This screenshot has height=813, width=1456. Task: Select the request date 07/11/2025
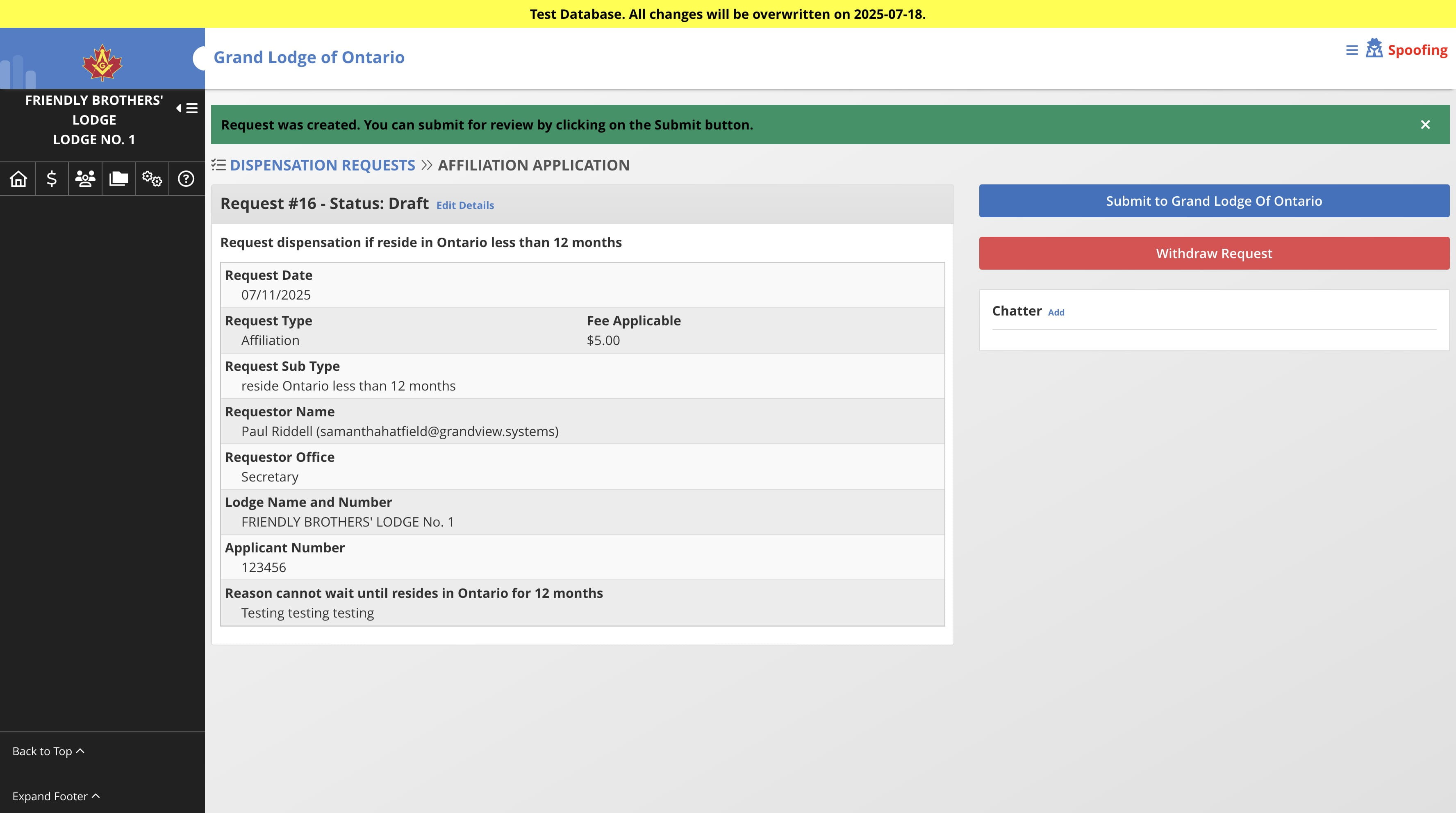276,295
